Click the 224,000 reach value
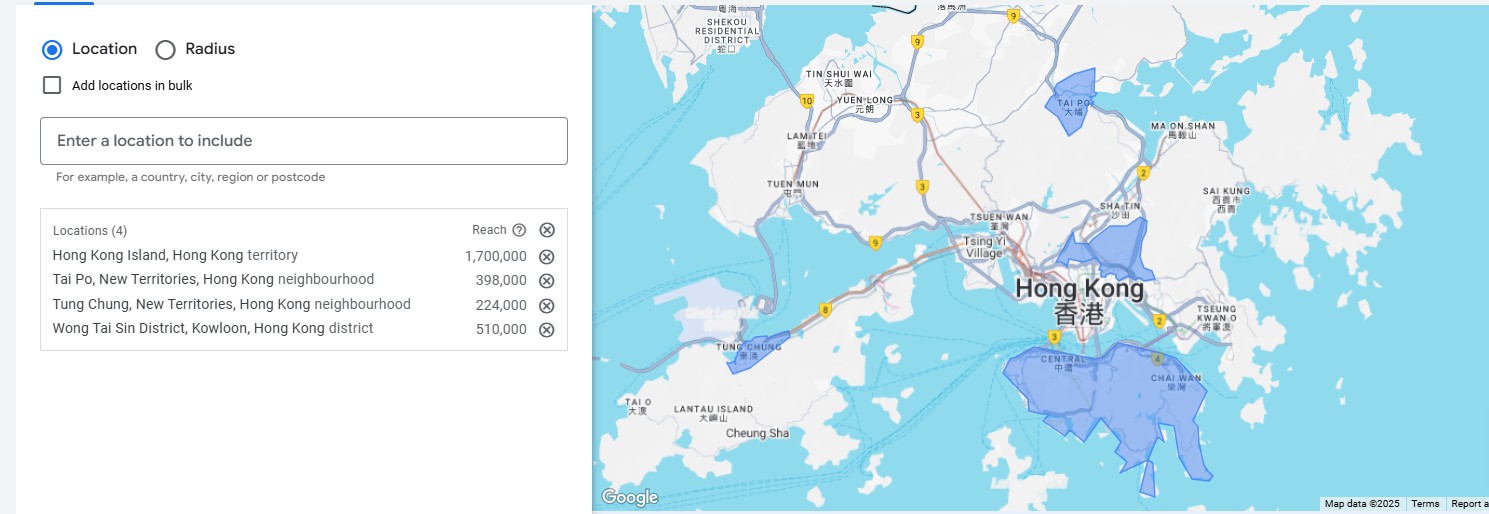Screen dimensions: 1489x514 click(501, 305)
